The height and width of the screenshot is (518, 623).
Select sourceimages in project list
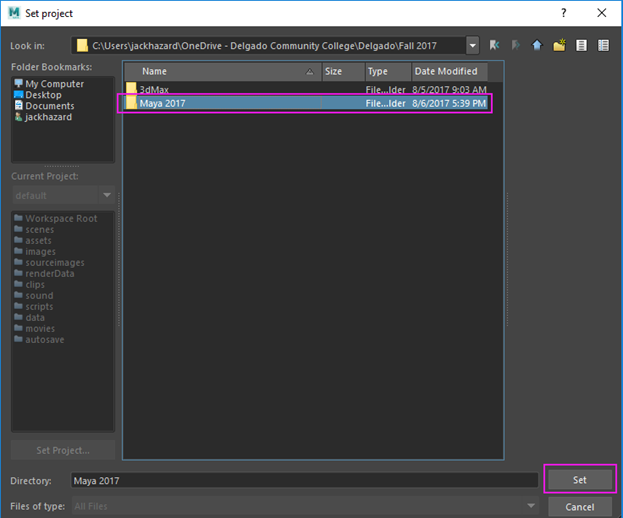55,263
